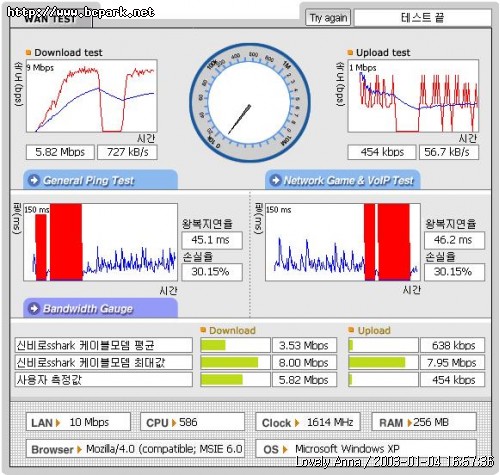Click the orange bullet beside Upload test
The height and width of the screenshot is (475, 500).
(x=350, y=52)
